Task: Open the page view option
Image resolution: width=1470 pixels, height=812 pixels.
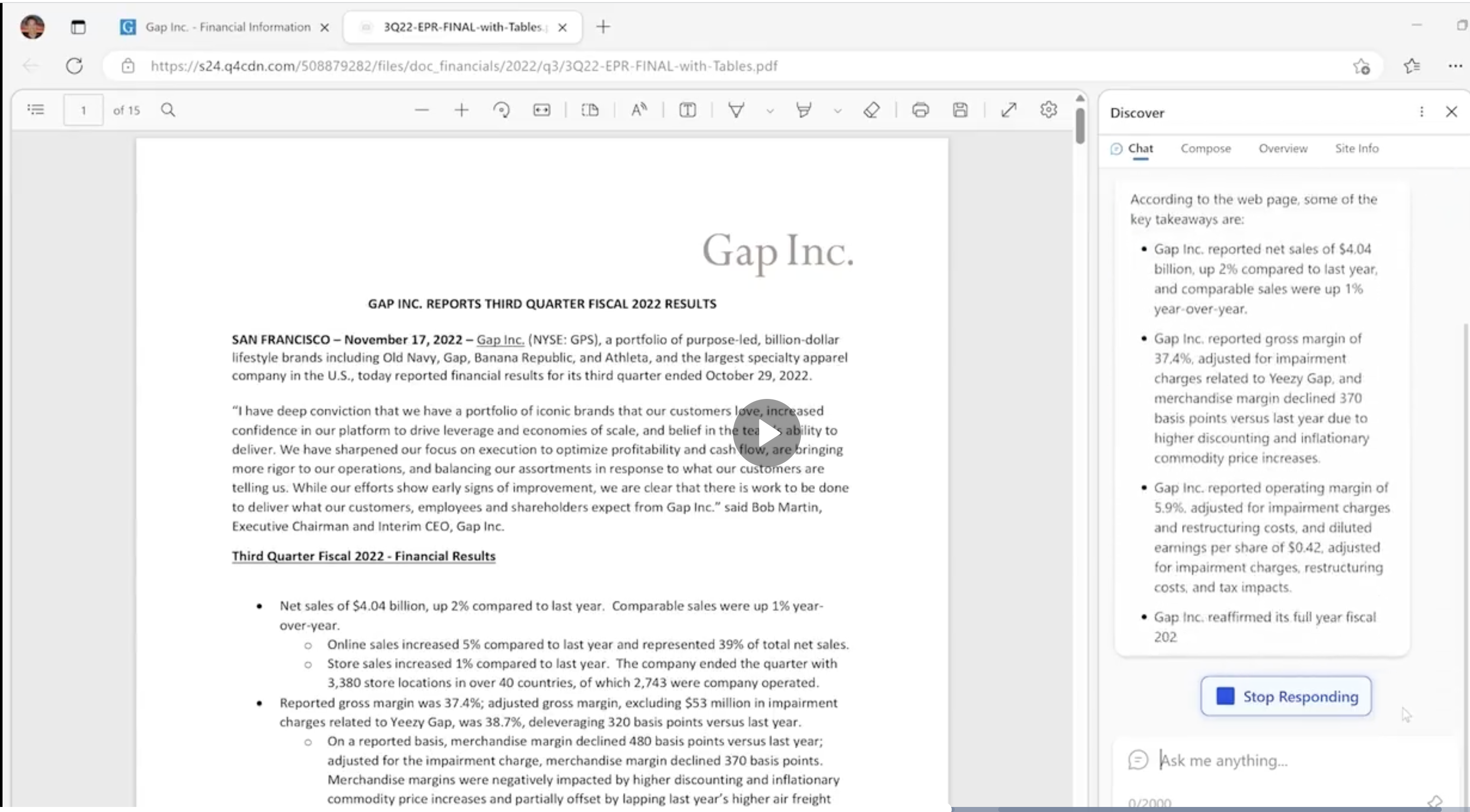Action: coord(590,110)
